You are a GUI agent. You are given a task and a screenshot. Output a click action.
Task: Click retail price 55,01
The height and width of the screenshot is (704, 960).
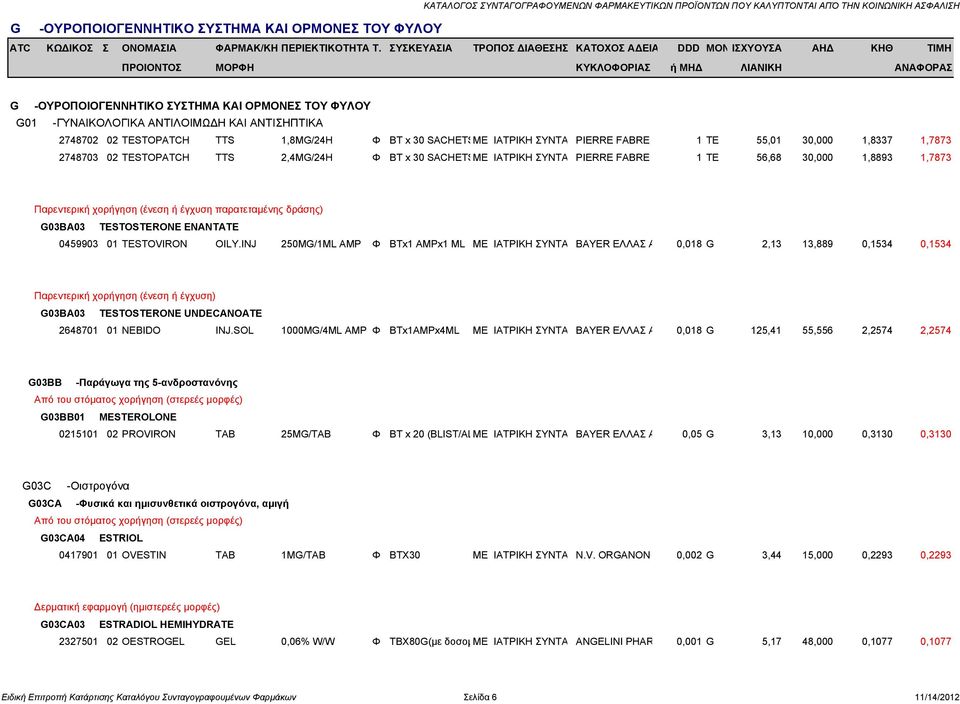click(768, 140)
